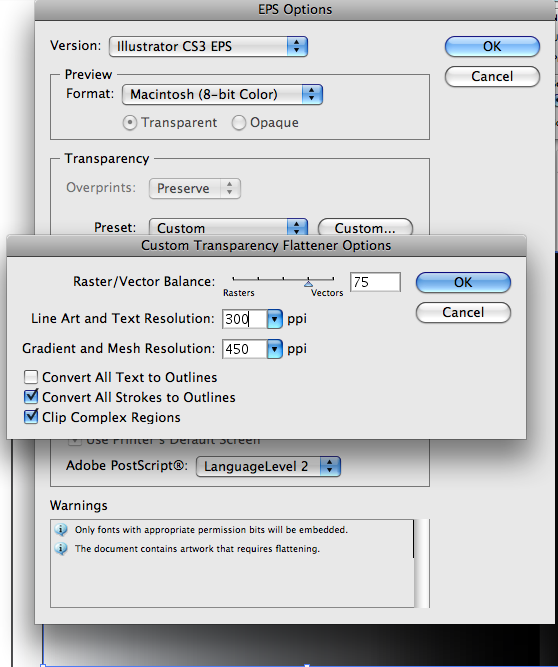Click the Raster/Vector Balance slider handle
The width and height of the screenshot is (558, 667).
[x=309, y=283]
